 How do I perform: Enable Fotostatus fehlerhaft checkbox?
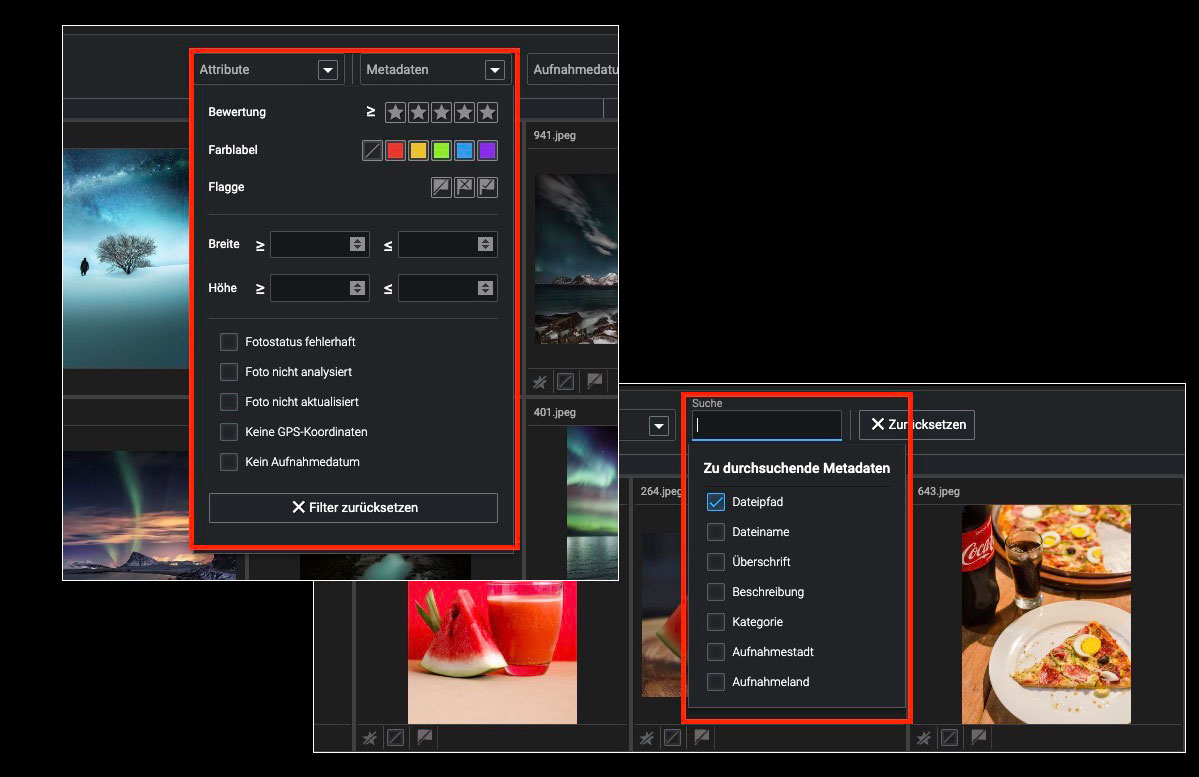(x=229, y=342)
